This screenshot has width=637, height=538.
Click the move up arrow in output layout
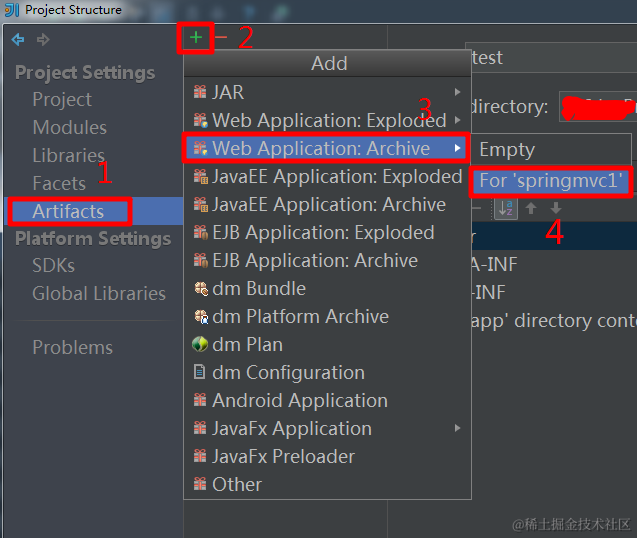click(531, 208)
